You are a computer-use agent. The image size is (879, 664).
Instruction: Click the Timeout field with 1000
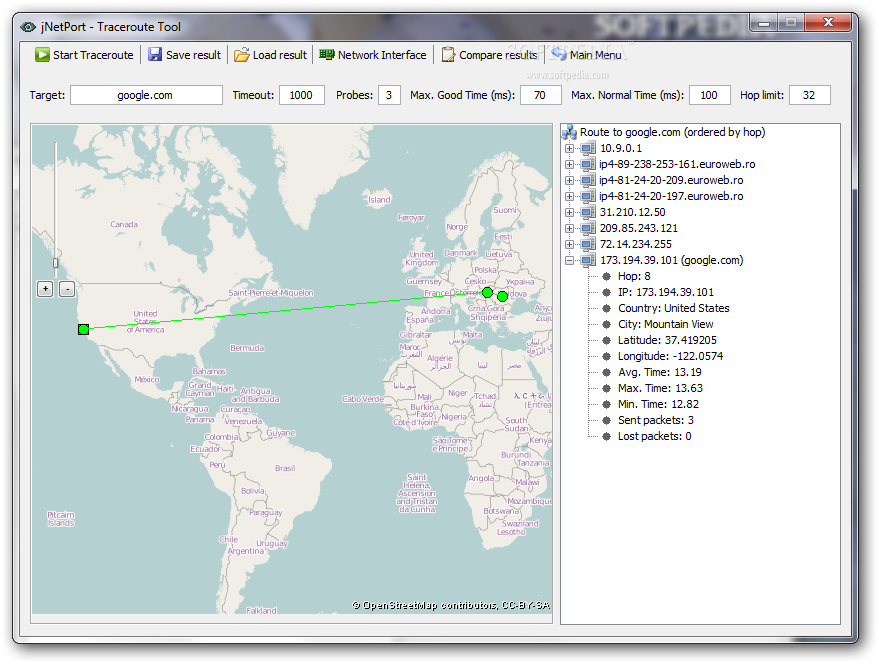(302, 95)
